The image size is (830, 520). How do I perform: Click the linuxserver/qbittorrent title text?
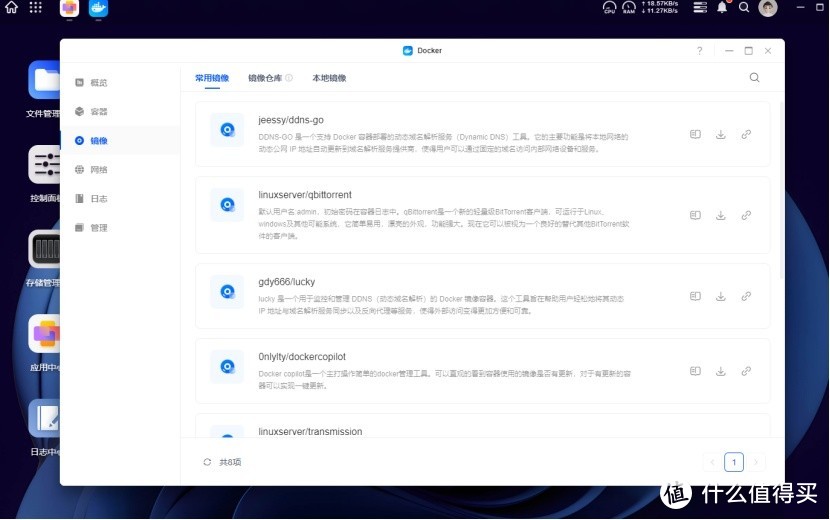[x=305, y=195]
